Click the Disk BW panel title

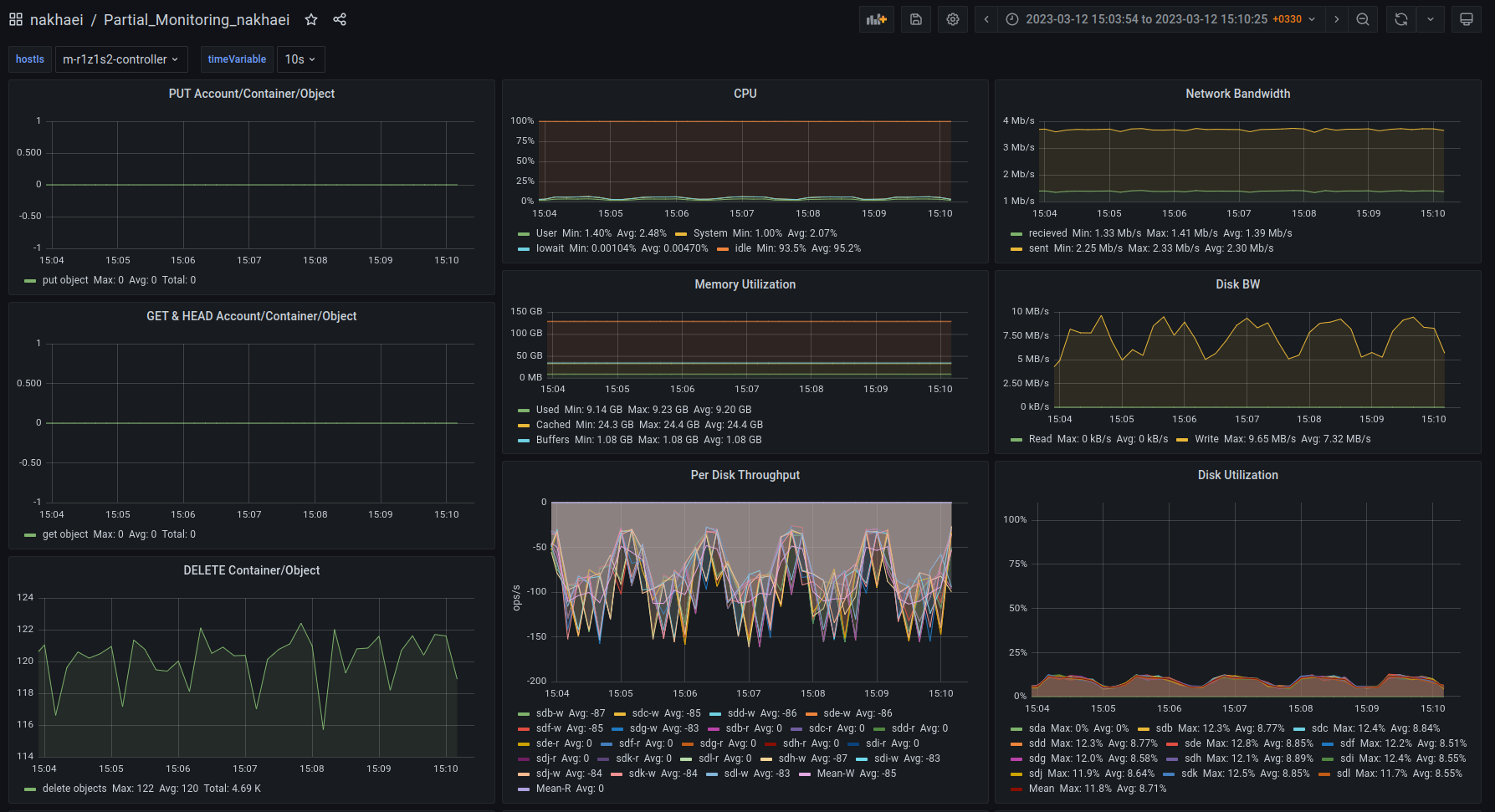(x=1237, y=284)
